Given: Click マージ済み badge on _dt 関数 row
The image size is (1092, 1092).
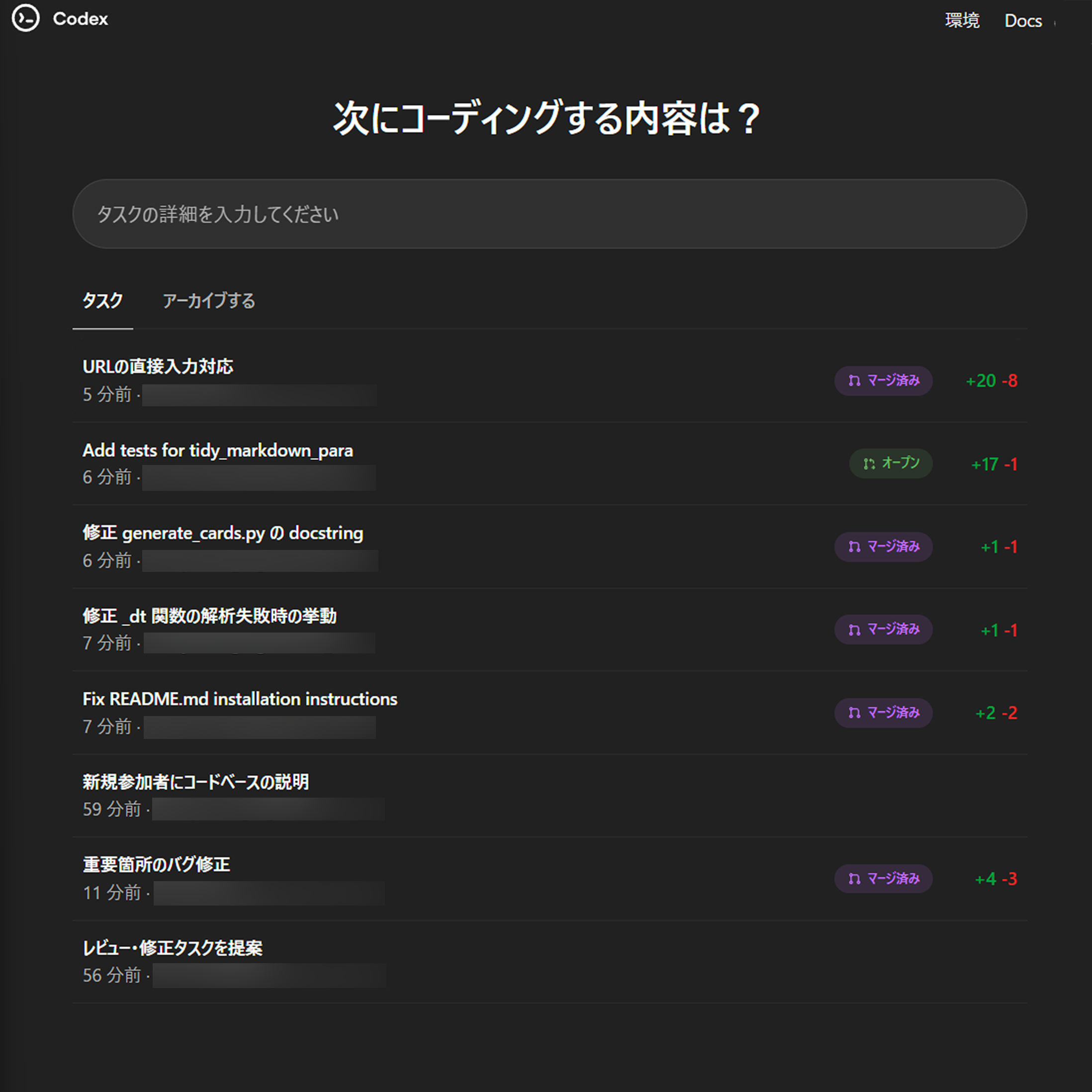Looking at the screenshot, I should 883,629.
